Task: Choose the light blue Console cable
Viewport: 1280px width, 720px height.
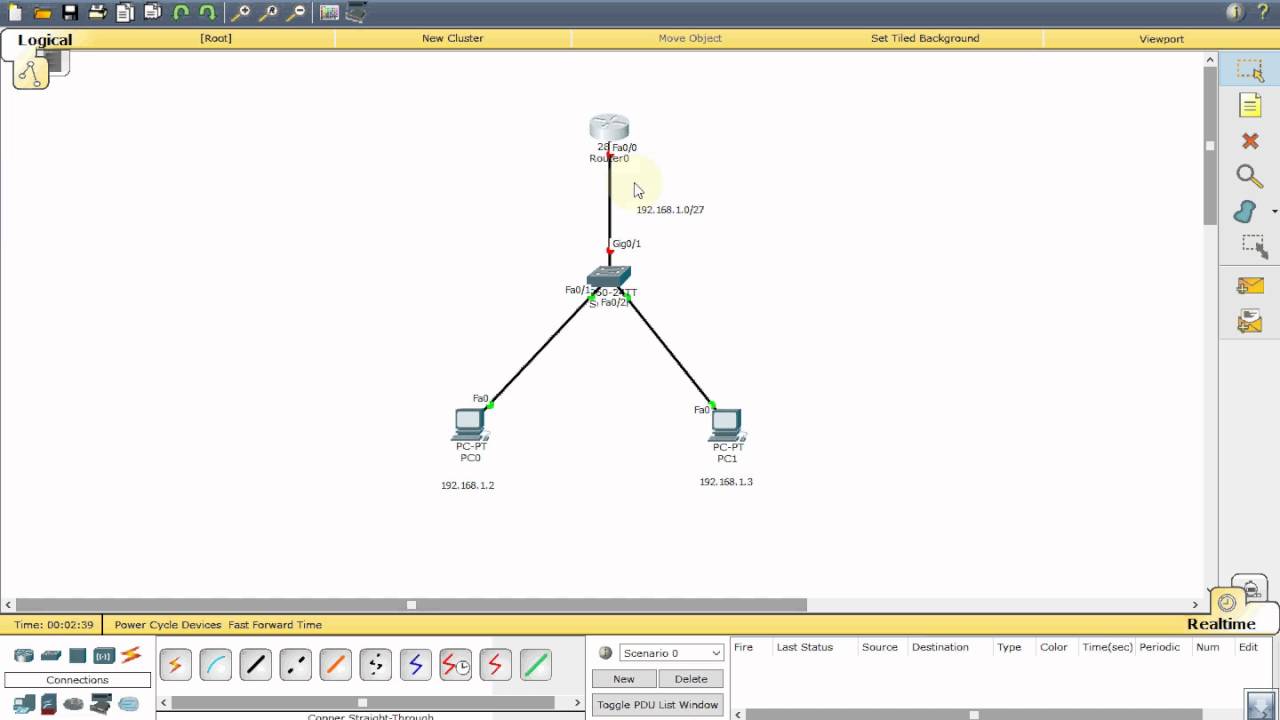Action: tap(215, 664)
